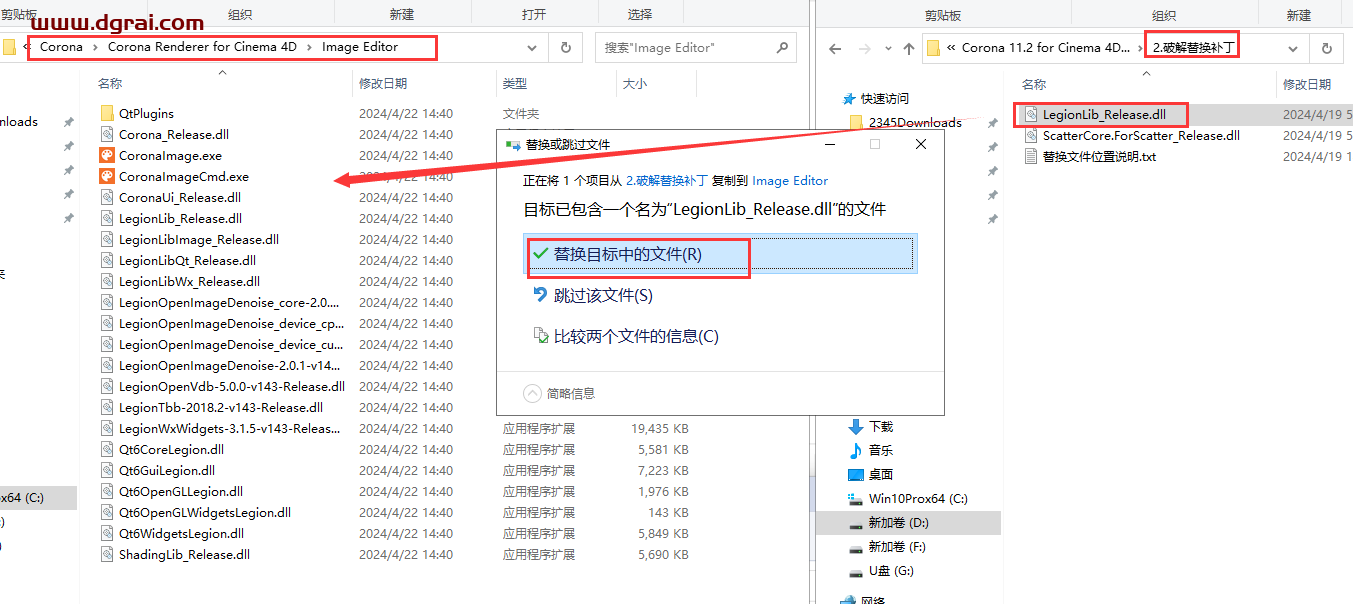Click the CoronaImageCmd.exe file icon
Viewport: 1353px width, 604px height.
pyautogui.click(x=107, y=176)
